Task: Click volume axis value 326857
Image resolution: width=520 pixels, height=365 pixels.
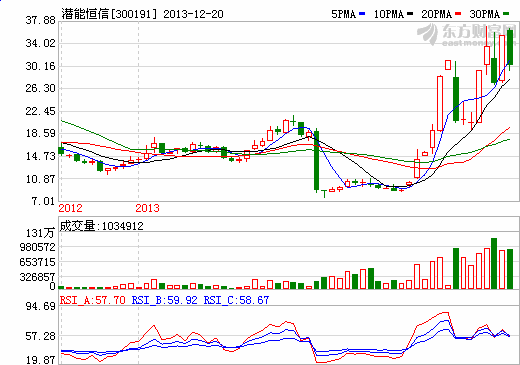Action: click(x=37, y=277)
